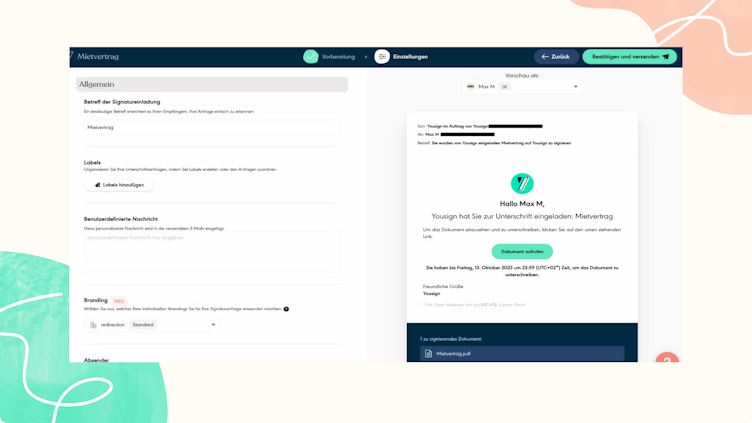Click the document icon beside Mietvertrag.pdf
752x423 pixels.
428,353
